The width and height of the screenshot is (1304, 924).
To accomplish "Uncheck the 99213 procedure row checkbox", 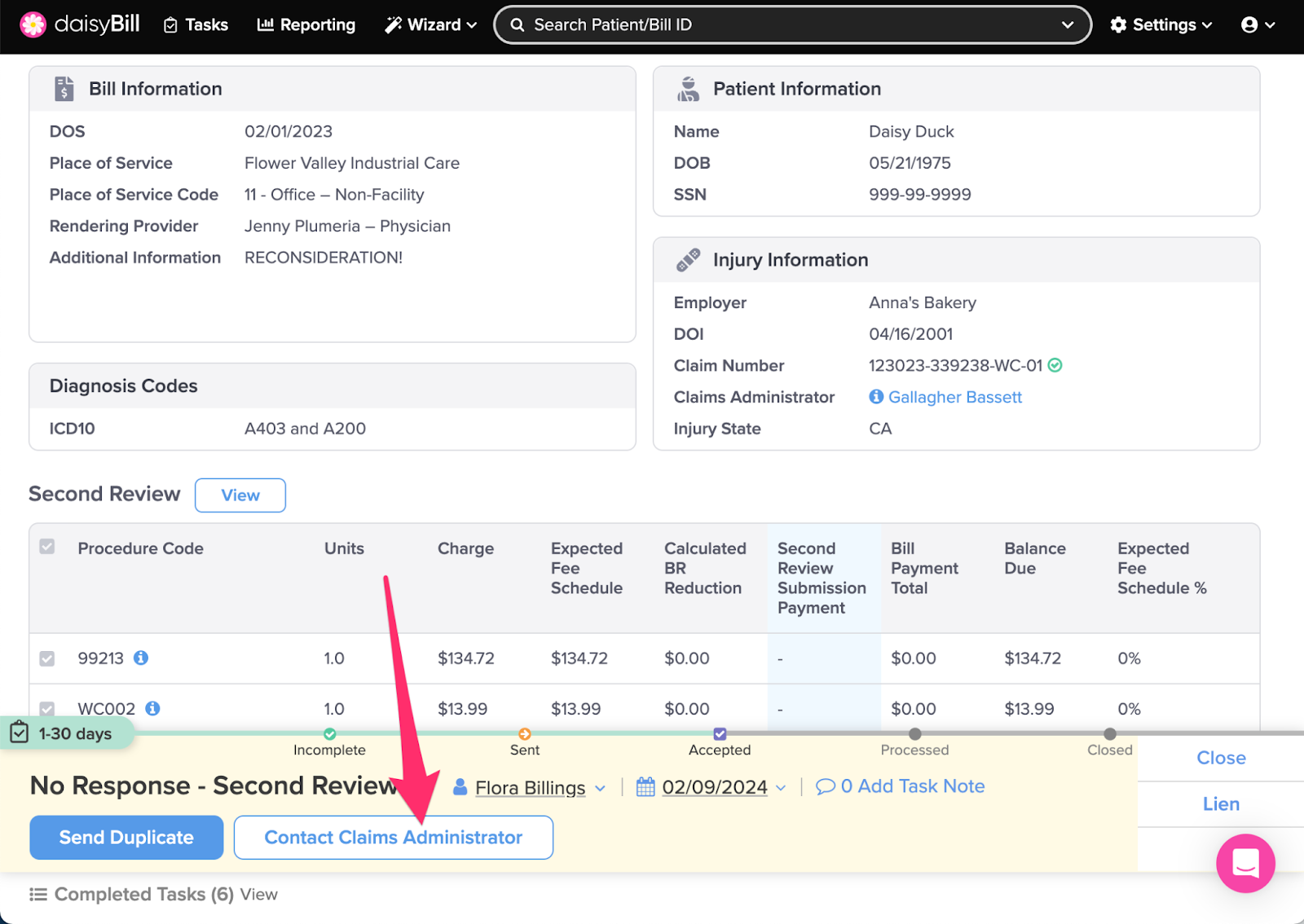I will 47,658.
